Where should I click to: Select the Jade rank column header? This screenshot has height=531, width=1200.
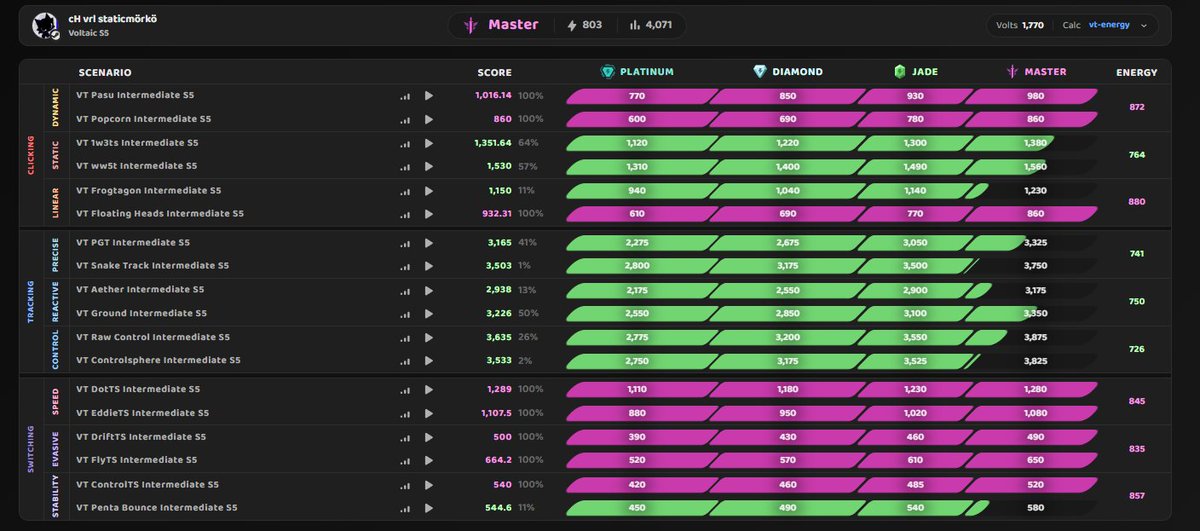915,72
